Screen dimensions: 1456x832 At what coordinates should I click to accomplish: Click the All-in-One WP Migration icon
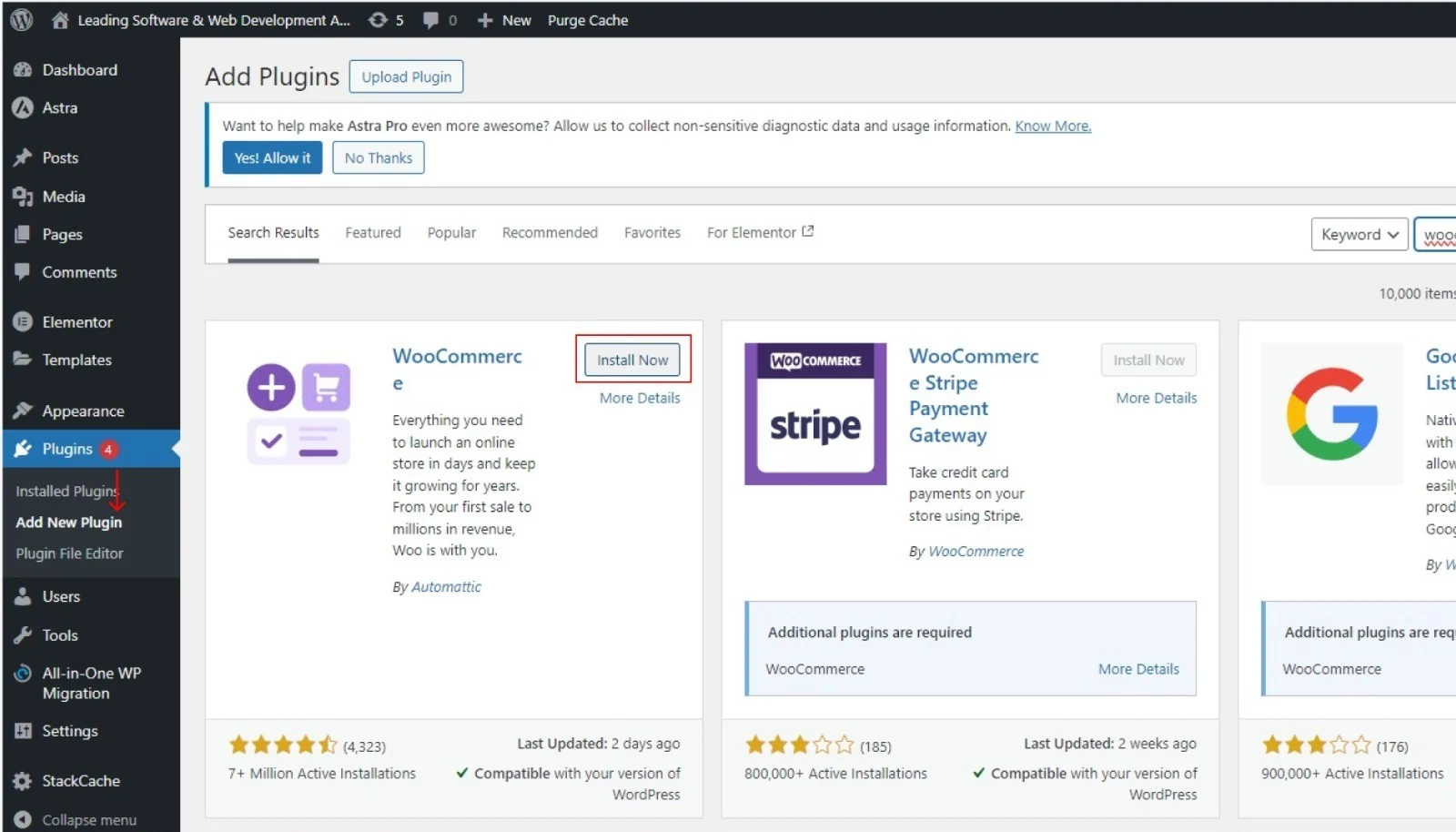coord(23,674)
